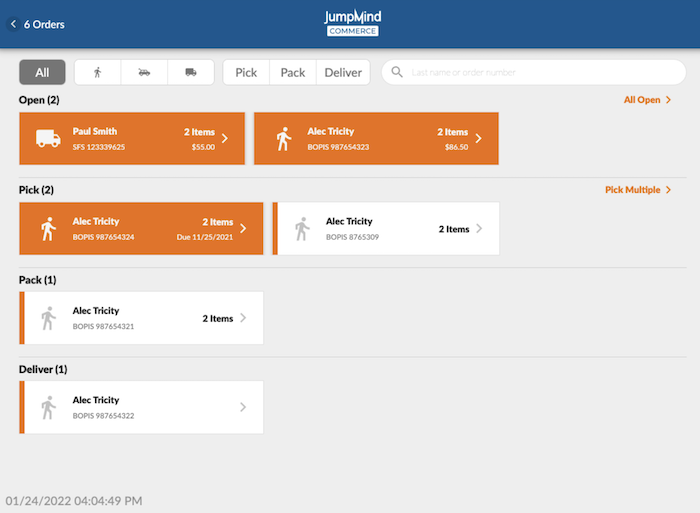Go back using the 6 Orders arrow
The width and height of the screenshot is (700, 513).
tap(14, 24)
